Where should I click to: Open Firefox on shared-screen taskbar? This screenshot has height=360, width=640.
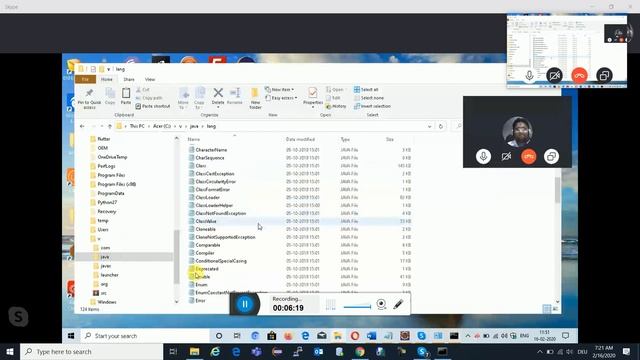(288, 336)
